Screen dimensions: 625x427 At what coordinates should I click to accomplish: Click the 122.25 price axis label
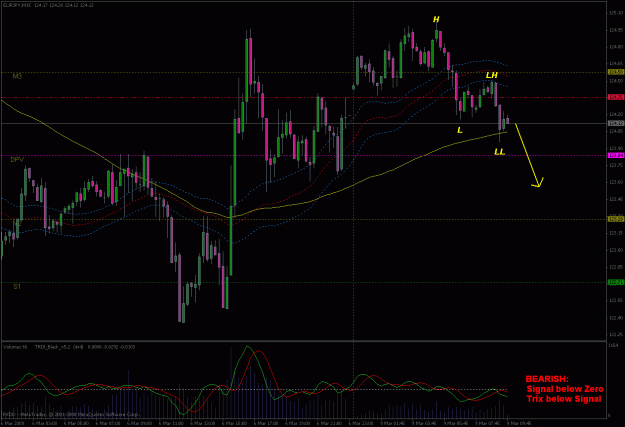tap(616, 335)
